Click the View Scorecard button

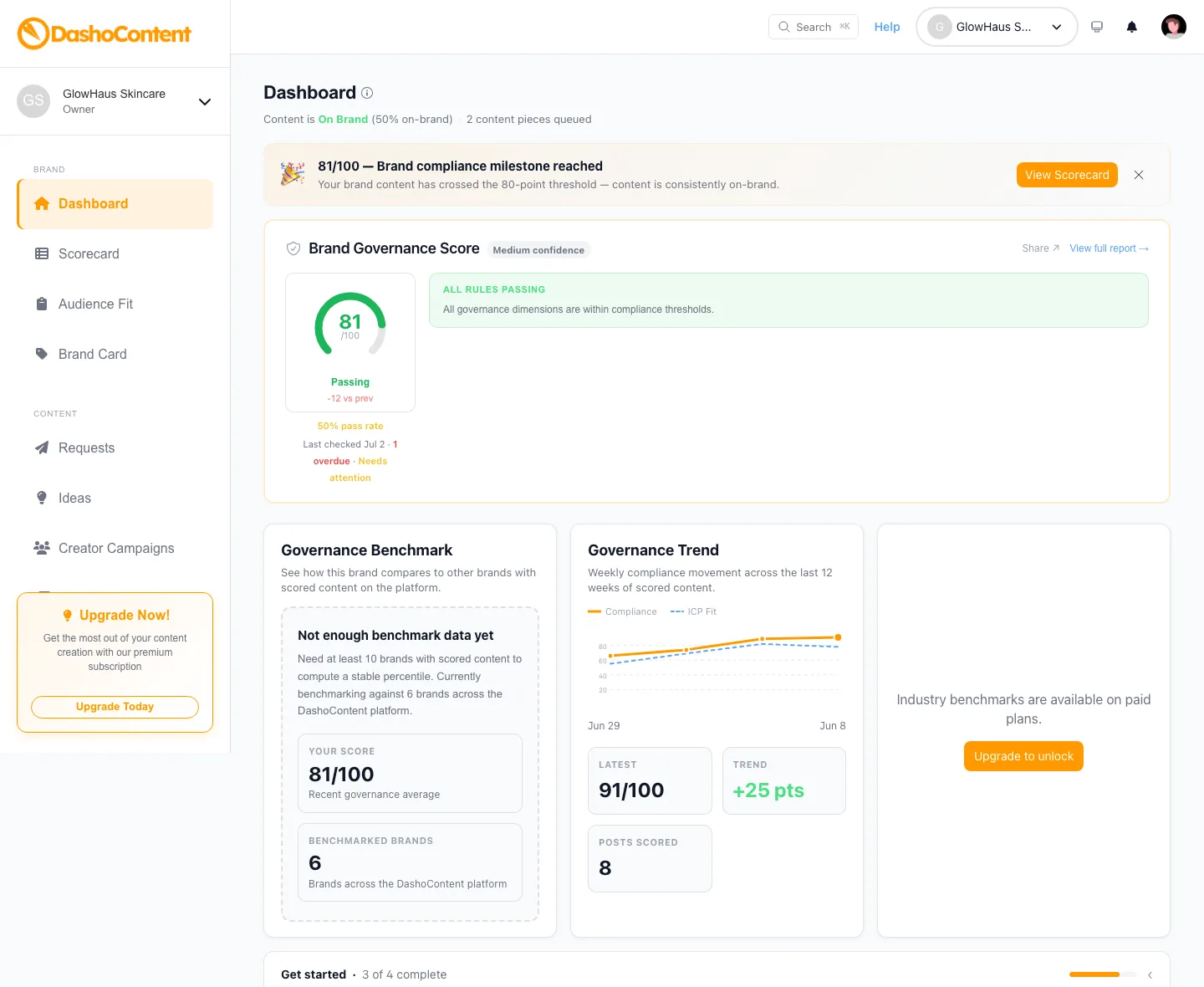pyautogui.click(x=1067, y=175)
